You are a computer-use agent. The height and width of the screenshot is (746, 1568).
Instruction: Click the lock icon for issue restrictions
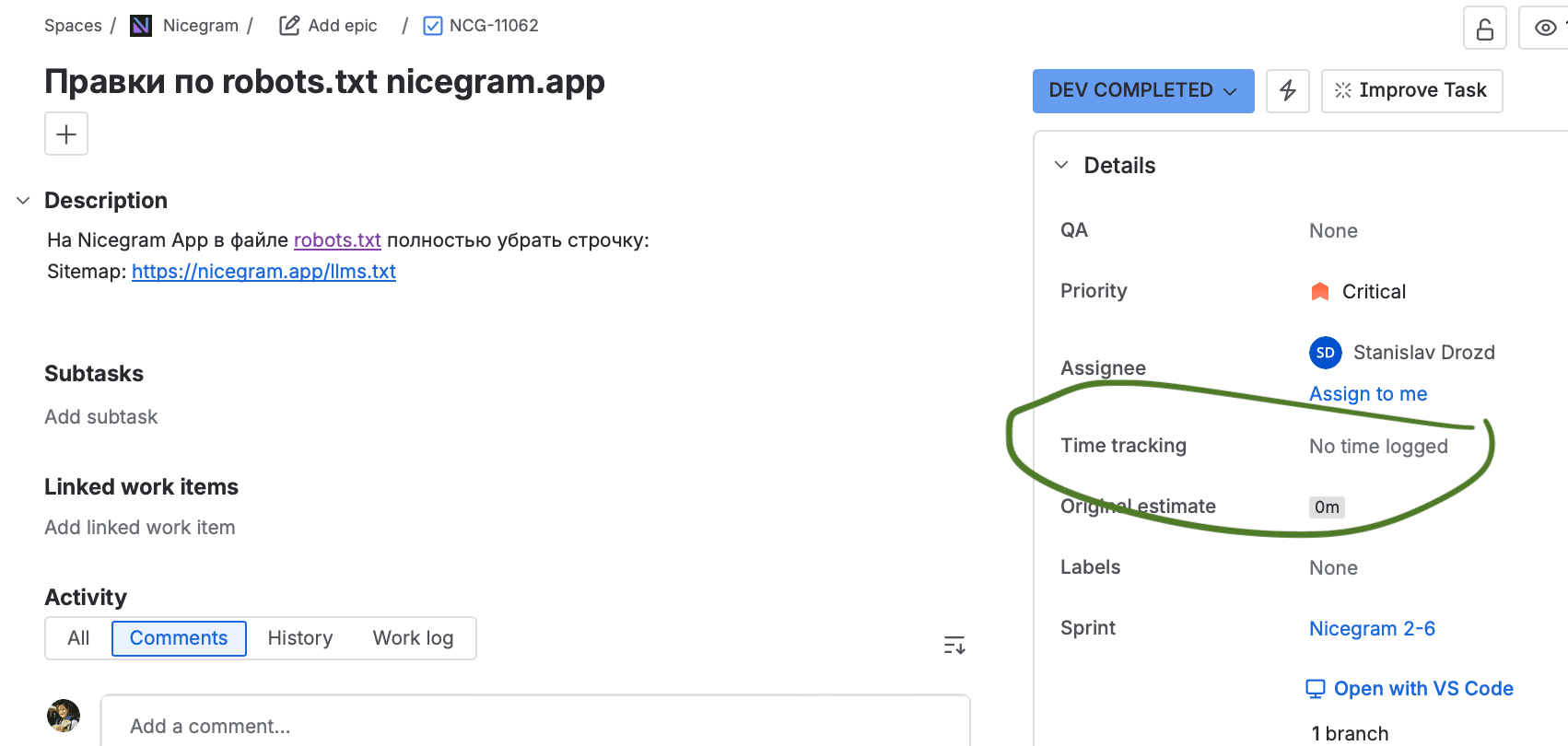(x=1484, y=29)
